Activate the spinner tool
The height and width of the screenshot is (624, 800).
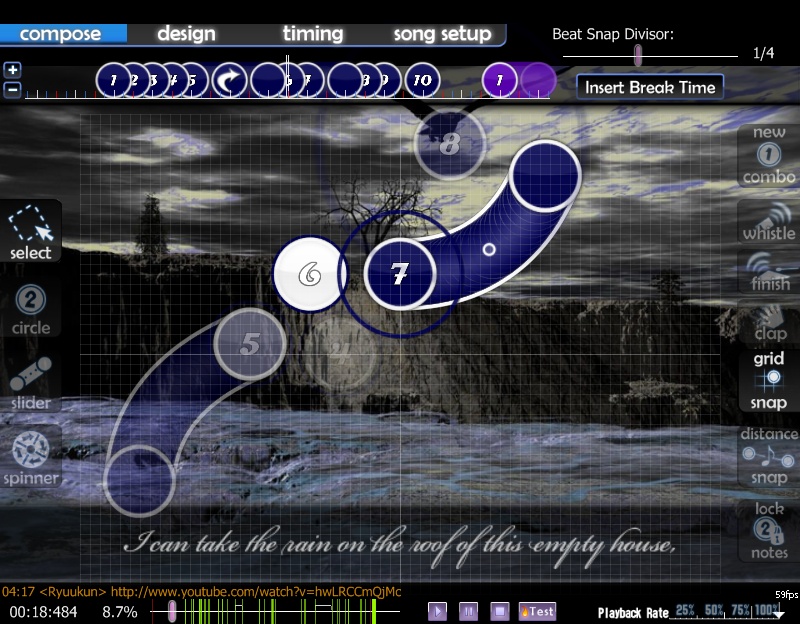(x=31, y=457)
